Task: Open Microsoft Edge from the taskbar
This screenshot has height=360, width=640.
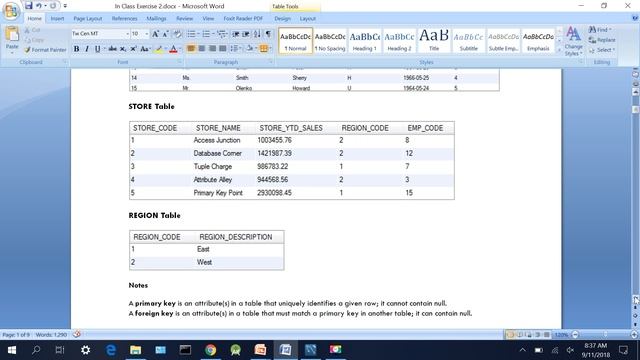Action: 111,350
